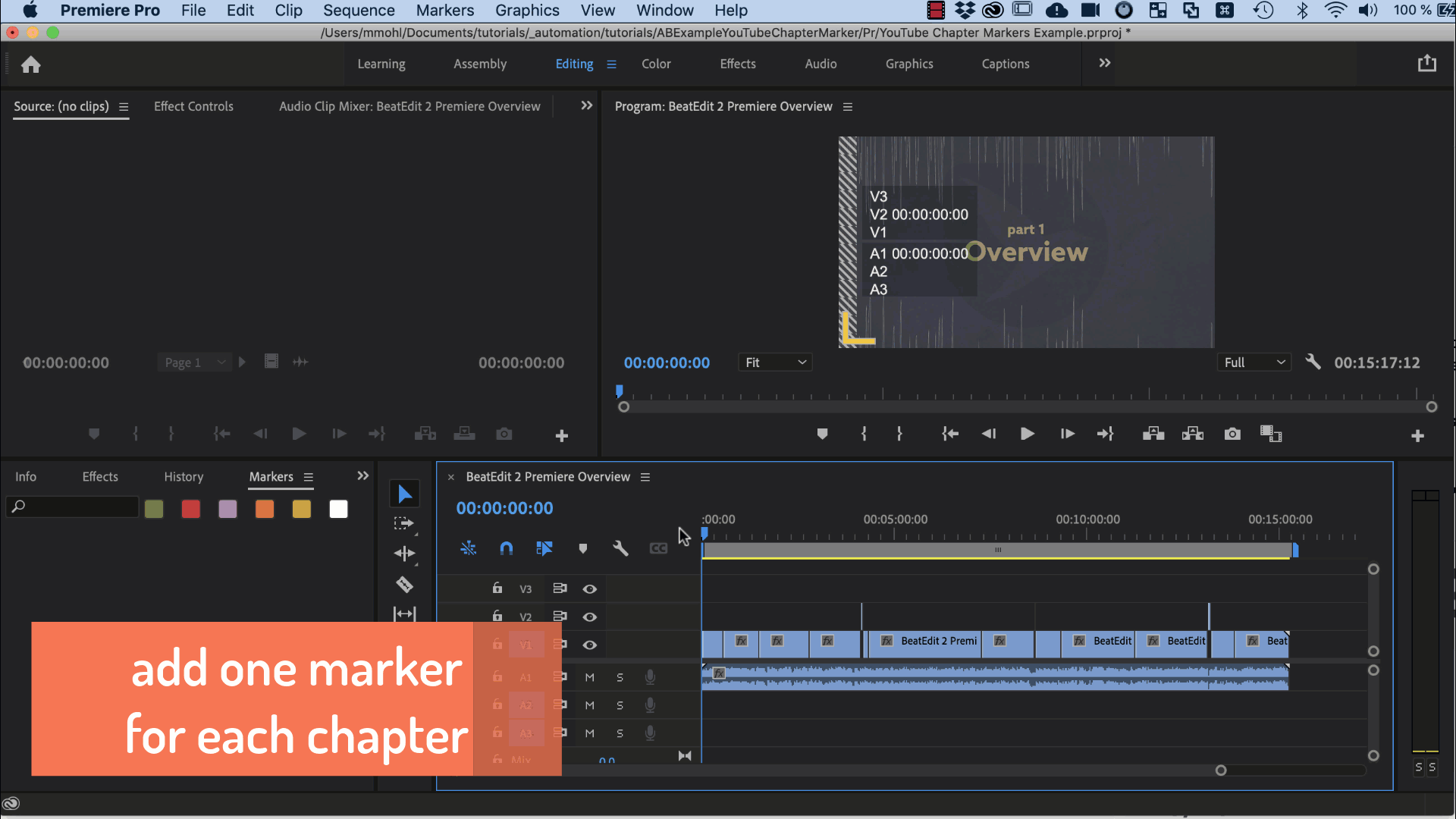Mute audio track A1
Viewport: 1456px width, 819px height.
click(589, 677)
